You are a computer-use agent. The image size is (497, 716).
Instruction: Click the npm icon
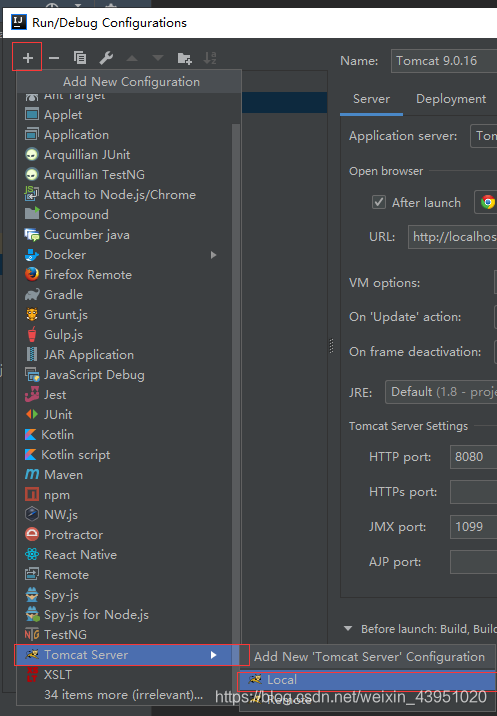(x=32, y=495)
